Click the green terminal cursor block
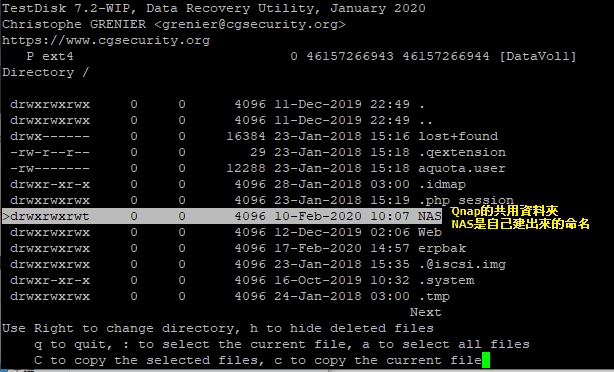This screenshot has width=614, height=372. [x=486, y=360]
